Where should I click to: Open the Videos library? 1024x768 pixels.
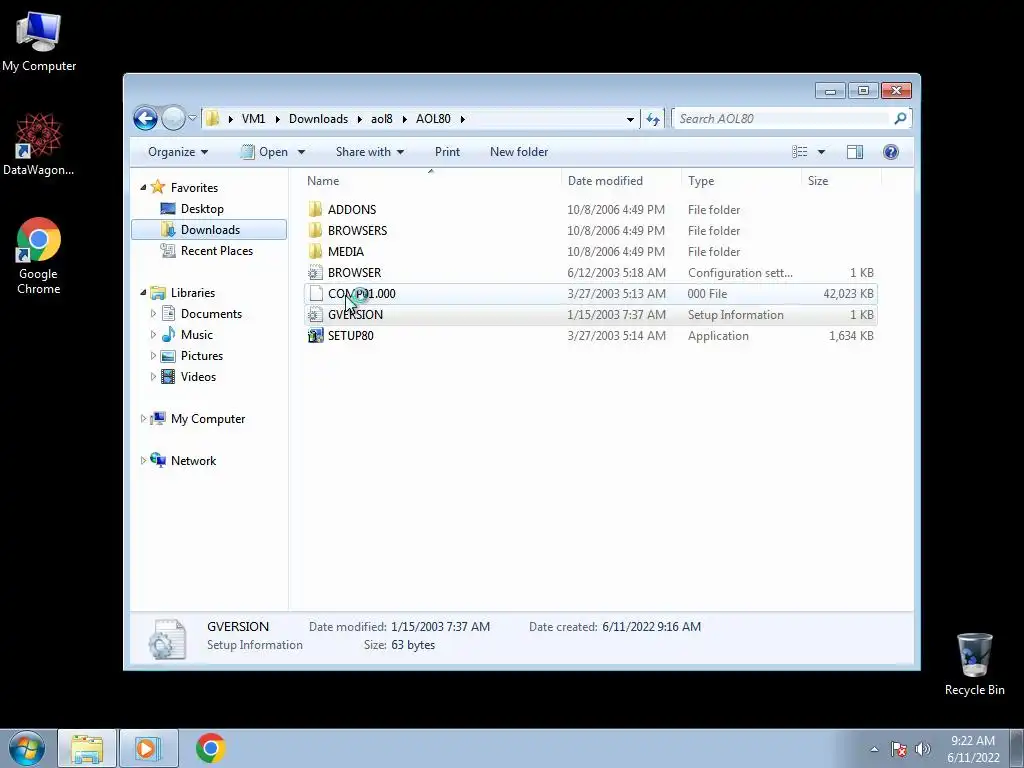[x=198, y=376]
